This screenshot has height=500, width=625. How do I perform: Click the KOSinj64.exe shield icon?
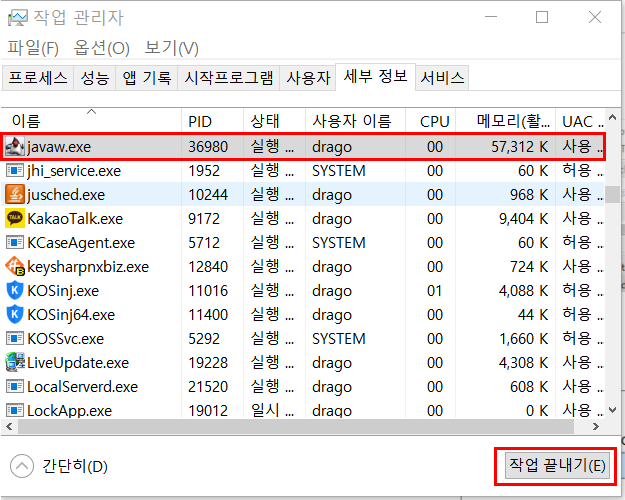(15, 314)
